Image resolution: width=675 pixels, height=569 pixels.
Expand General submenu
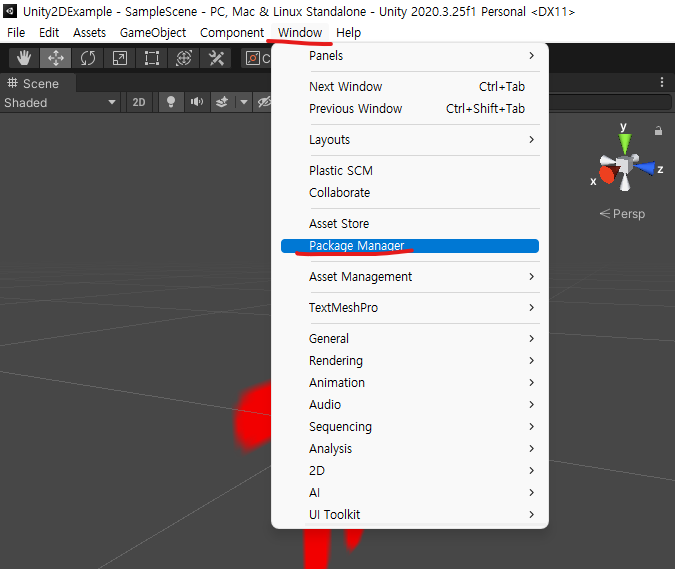coord(410,338)
